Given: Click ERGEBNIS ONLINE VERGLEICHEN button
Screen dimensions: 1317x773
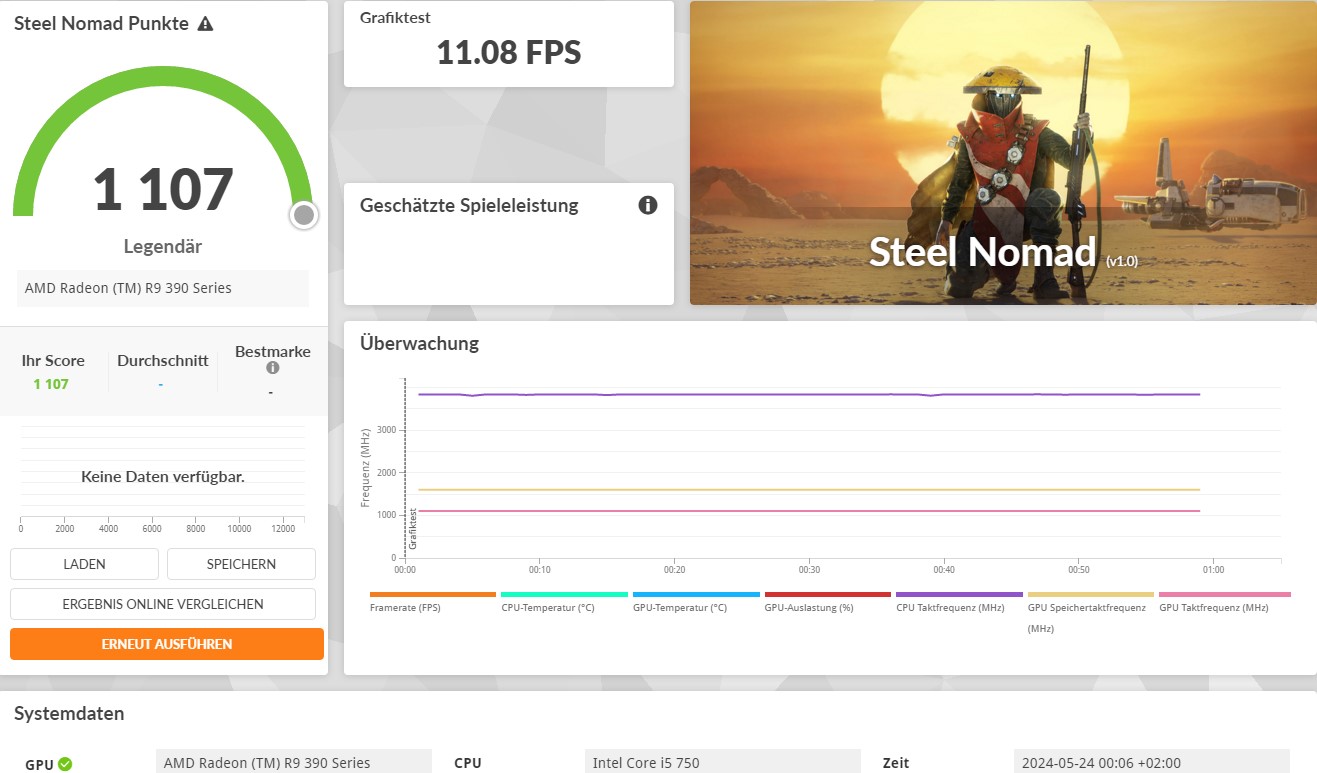Looking at the screenshot, I should pos(163,604).
